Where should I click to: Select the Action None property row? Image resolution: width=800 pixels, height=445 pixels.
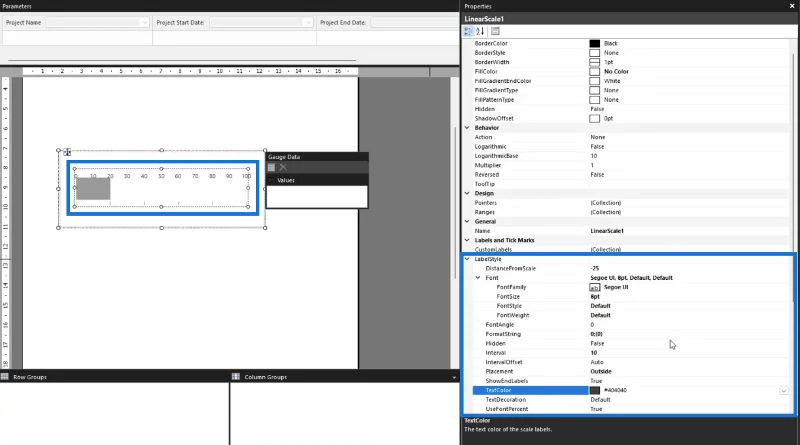pyautogui.click(x=630, y=137)
